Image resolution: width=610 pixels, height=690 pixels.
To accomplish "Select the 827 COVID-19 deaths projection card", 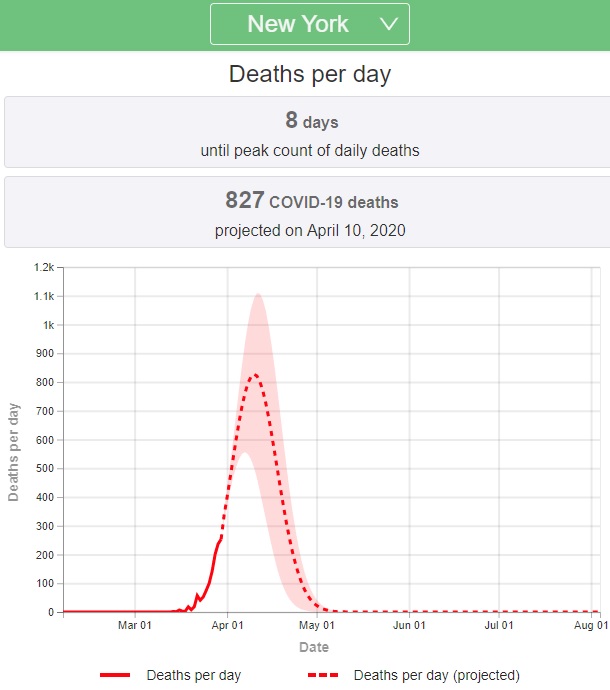I will (x=305, y=212).
